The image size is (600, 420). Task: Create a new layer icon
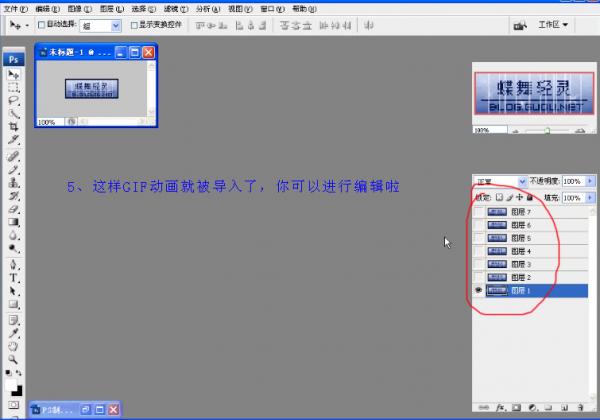pyautogui.click(x=564, y=408)
